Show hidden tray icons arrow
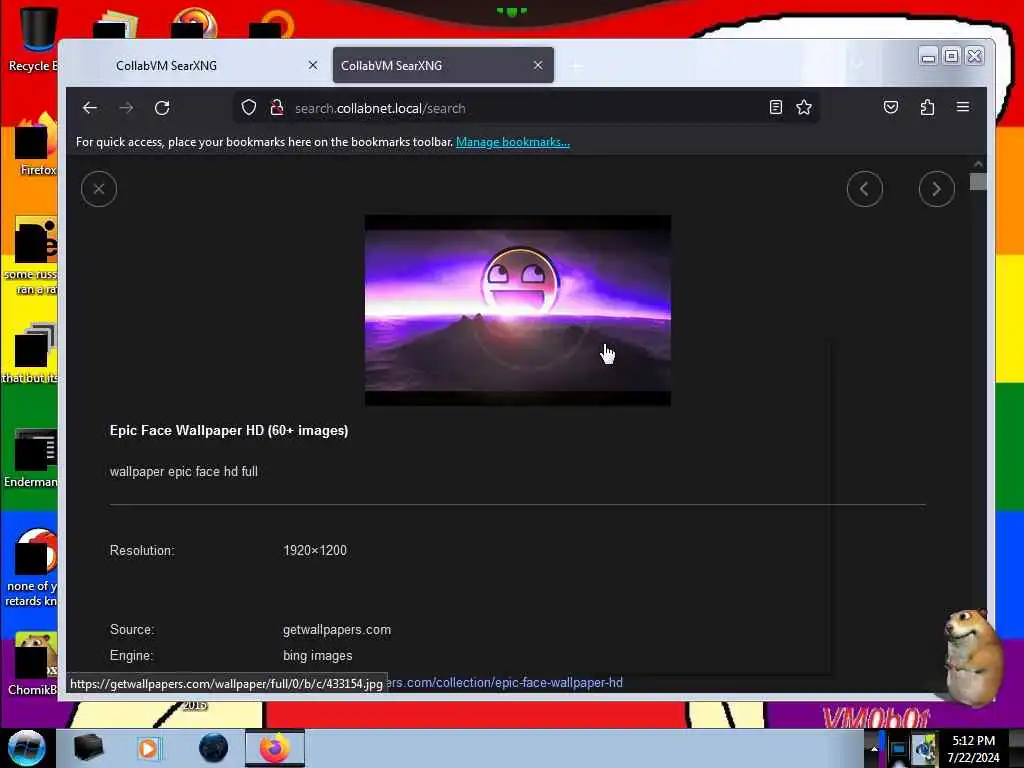 click(874, 749)
